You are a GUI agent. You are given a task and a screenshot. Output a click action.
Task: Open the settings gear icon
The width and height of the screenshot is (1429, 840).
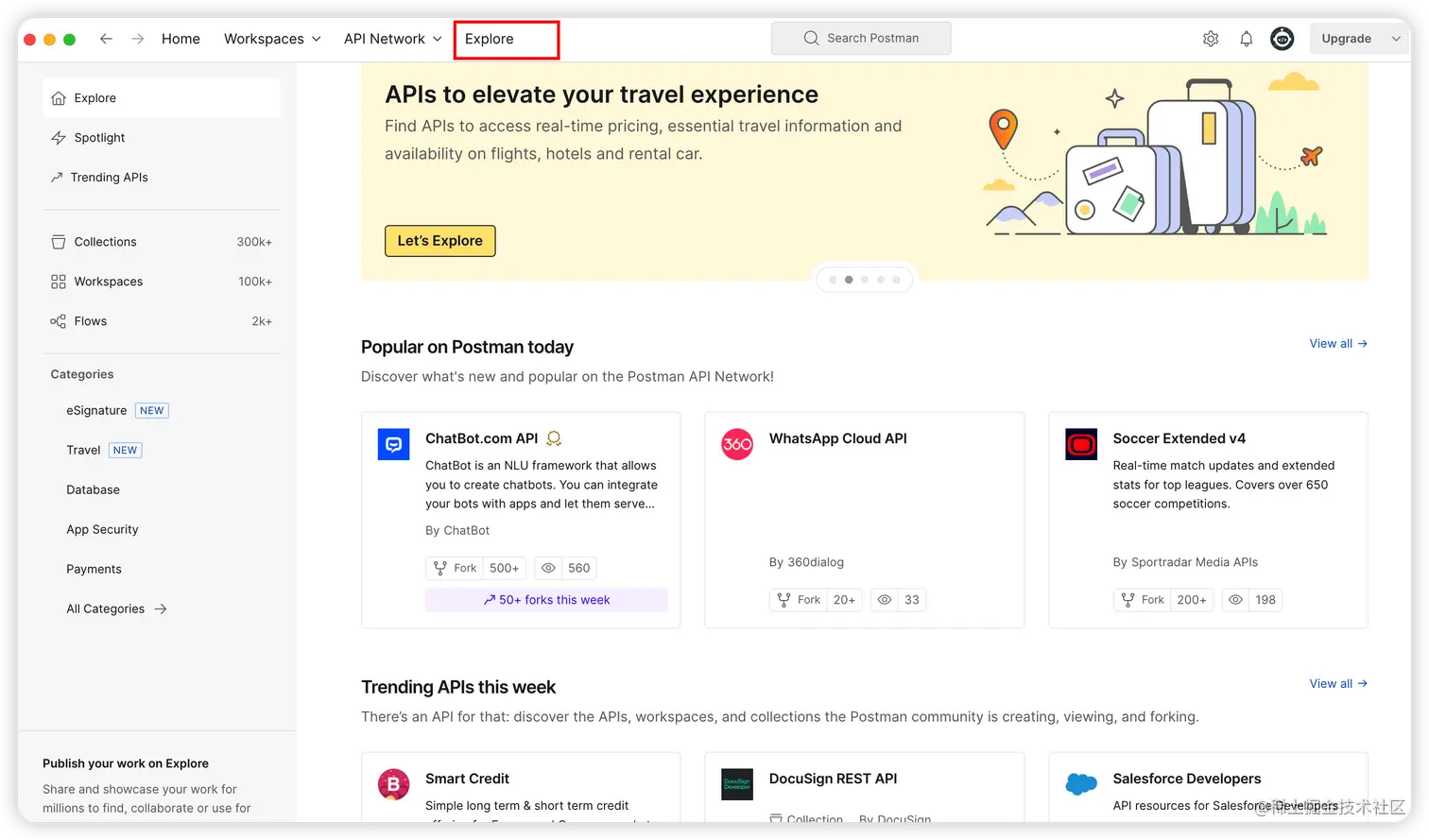pos(1211,39)
